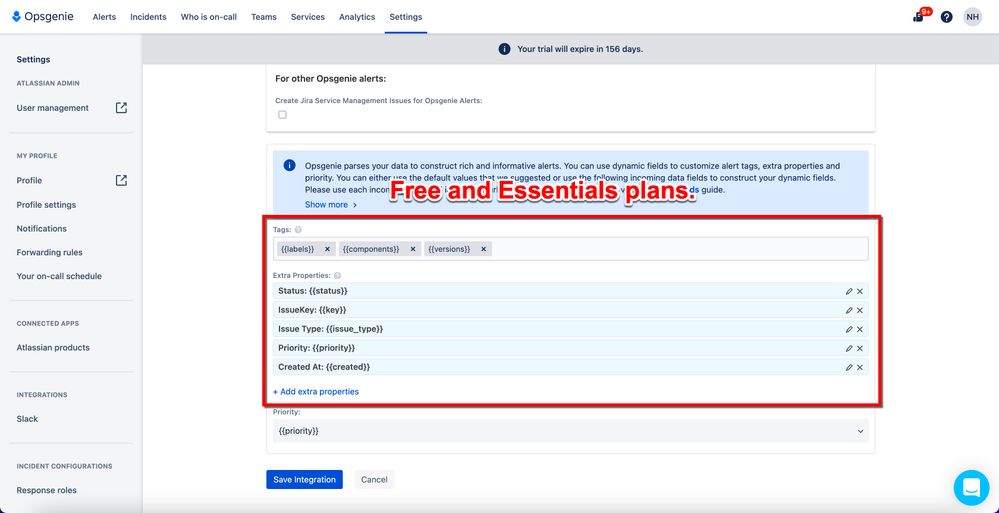Open Analytics in top navigation
Screen dimensions: 999x513
coord(357,17)
